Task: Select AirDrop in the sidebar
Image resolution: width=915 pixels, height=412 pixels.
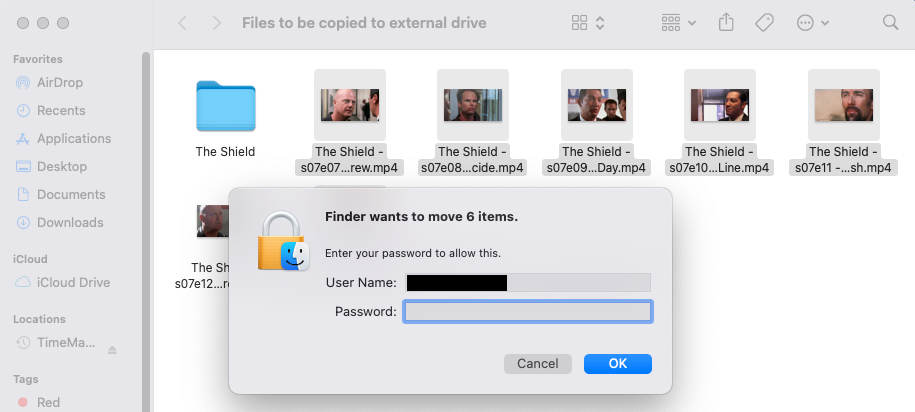Action: tap(60, 82)
